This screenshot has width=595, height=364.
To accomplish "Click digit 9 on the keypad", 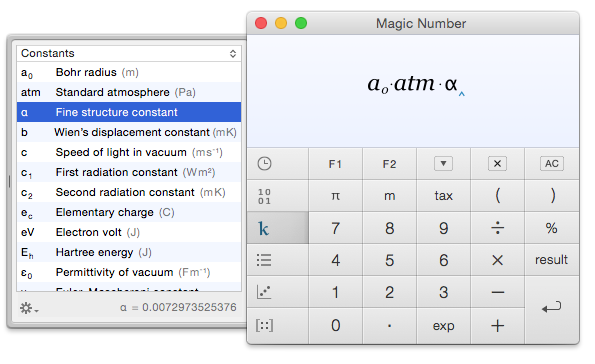I will [443, 228].
